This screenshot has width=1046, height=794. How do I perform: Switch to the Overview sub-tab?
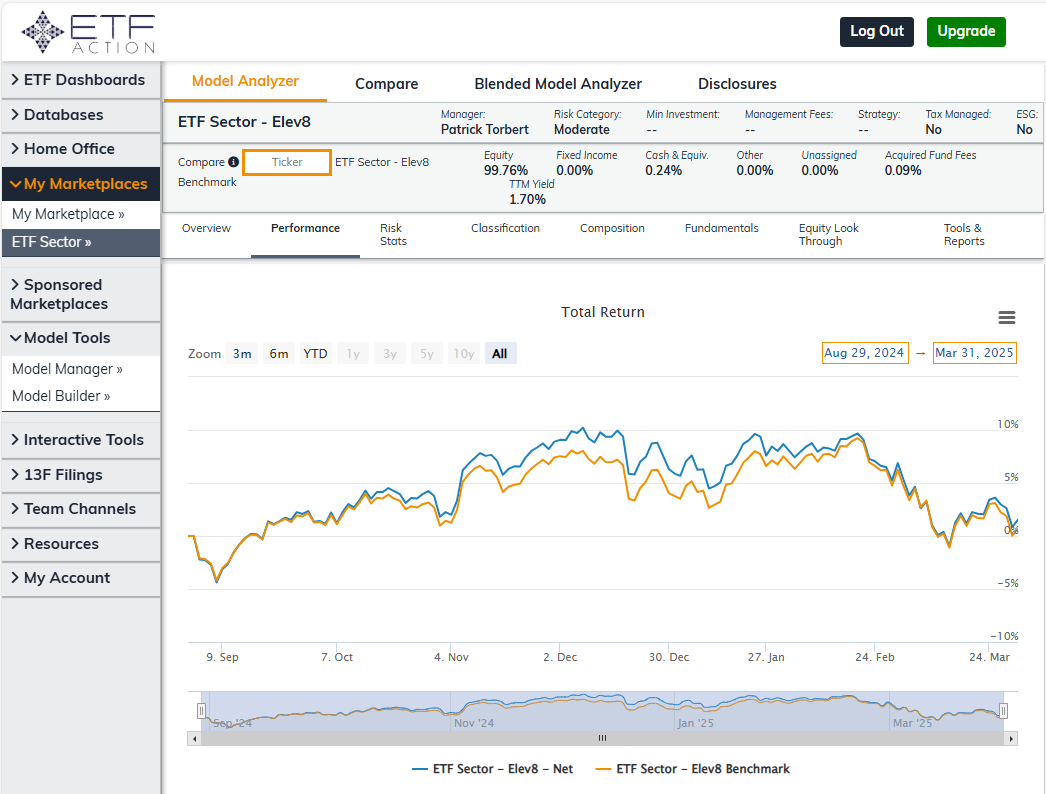click(206, 228)
